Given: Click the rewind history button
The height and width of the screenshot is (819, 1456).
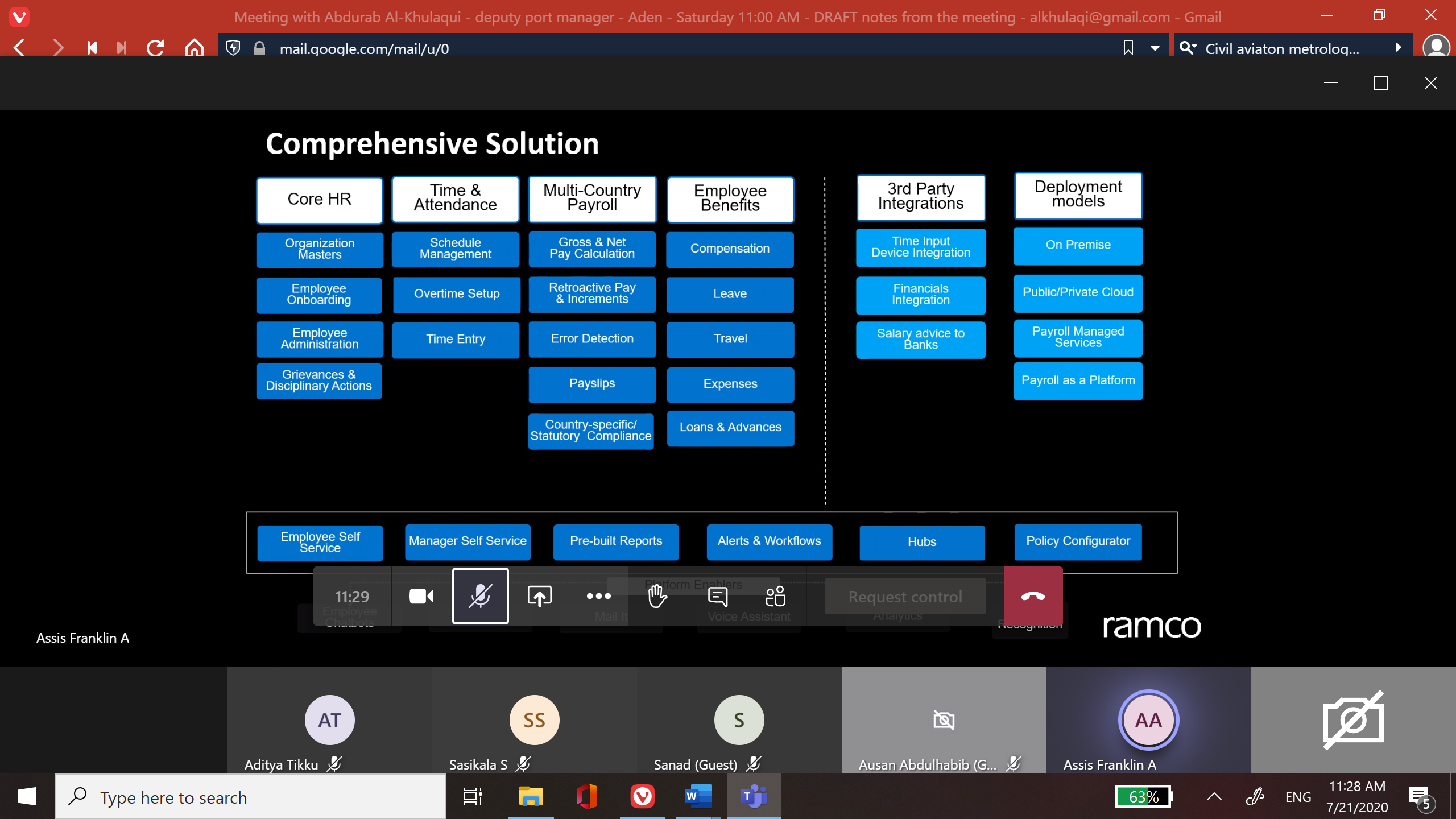Looking at the screenshot, I should coord(92,48).
